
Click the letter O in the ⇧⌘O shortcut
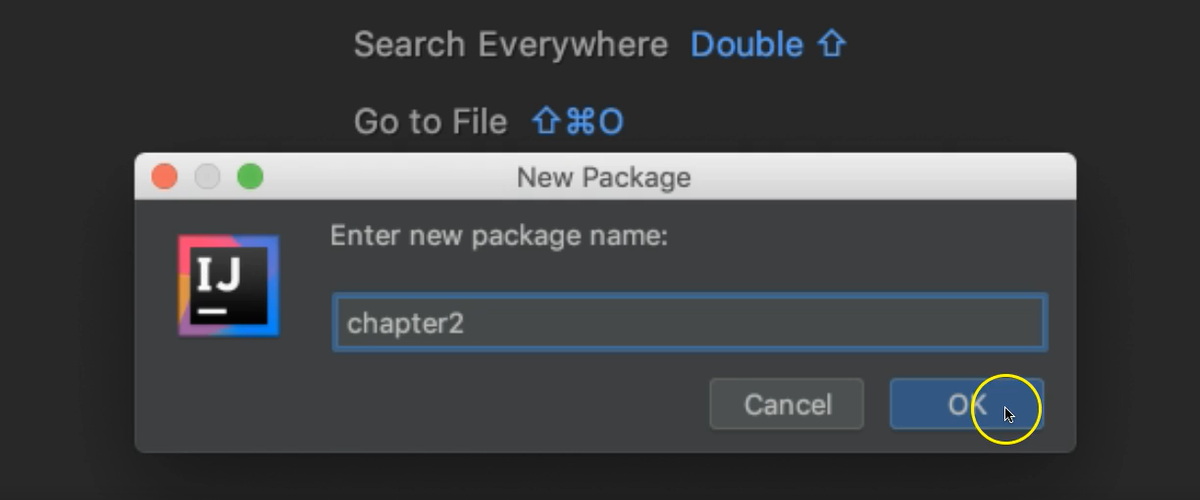click(x=611, y=121)
